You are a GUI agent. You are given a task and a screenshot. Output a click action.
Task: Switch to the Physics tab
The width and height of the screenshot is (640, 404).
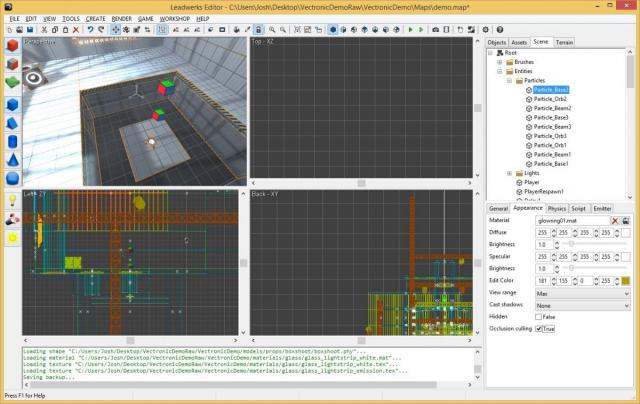pos(556,208)
